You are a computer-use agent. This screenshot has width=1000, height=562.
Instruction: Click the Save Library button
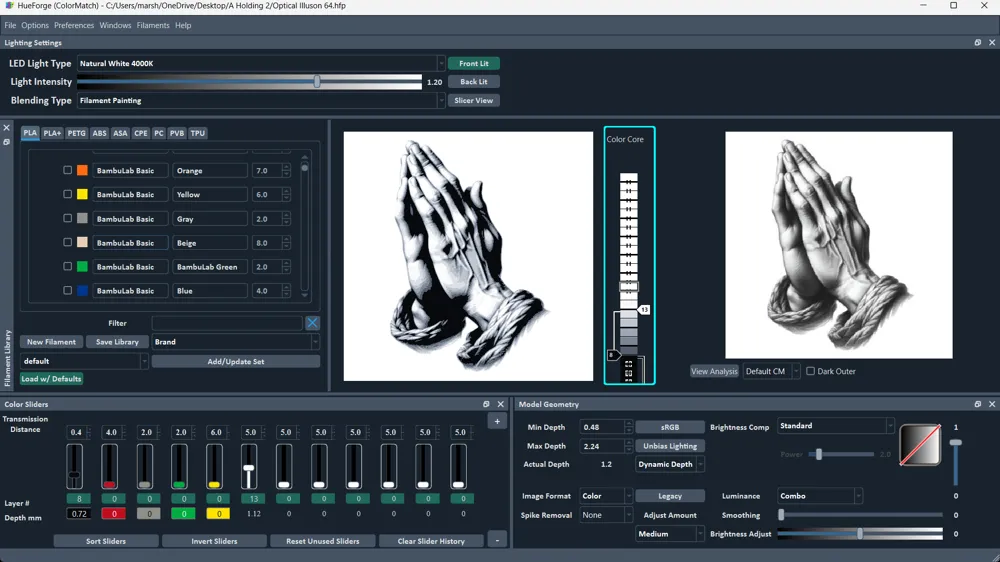point(117,342)
